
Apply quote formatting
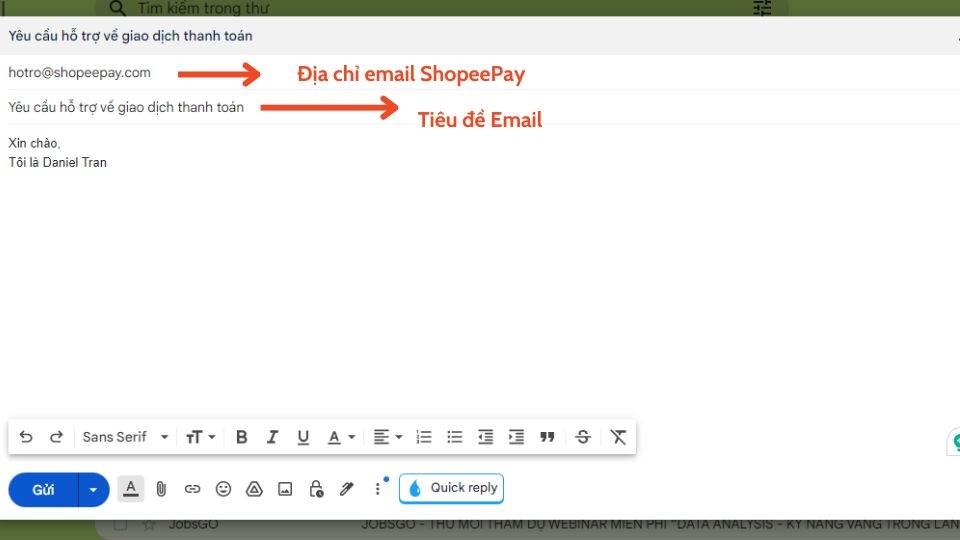click(547, 437)
